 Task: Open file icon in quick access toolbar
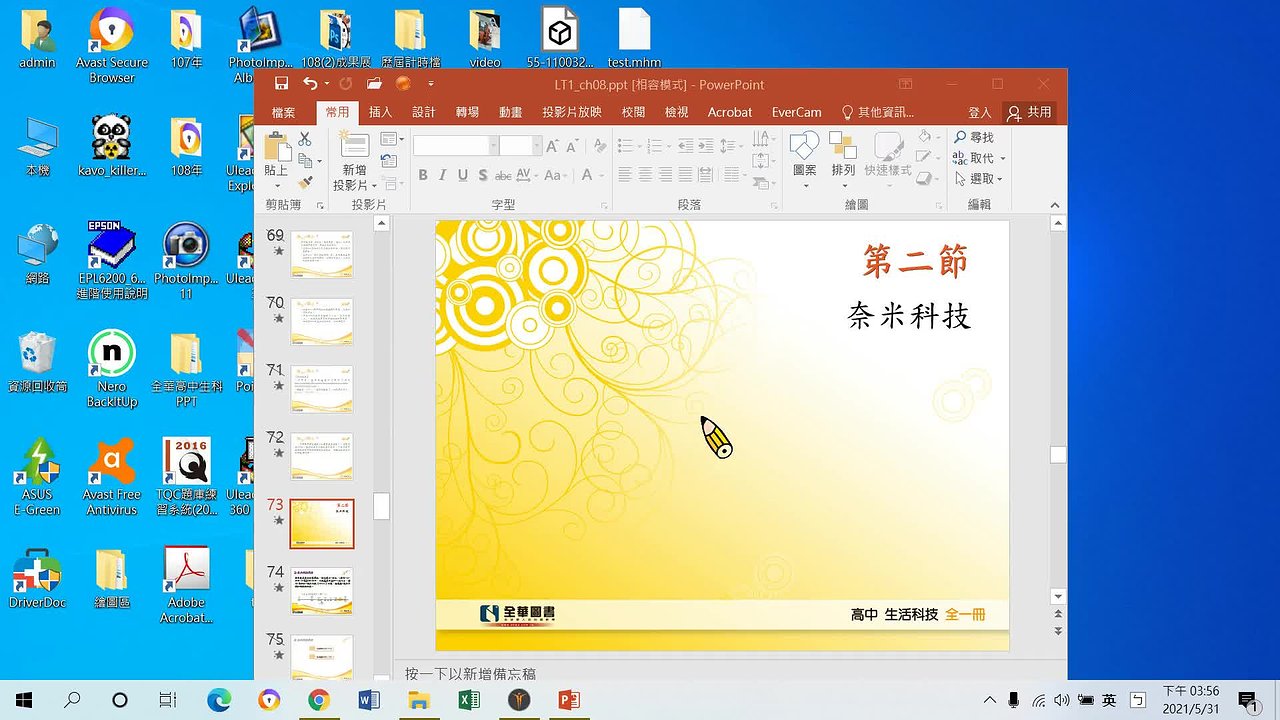pyautogui.click(x=374, y=84)
